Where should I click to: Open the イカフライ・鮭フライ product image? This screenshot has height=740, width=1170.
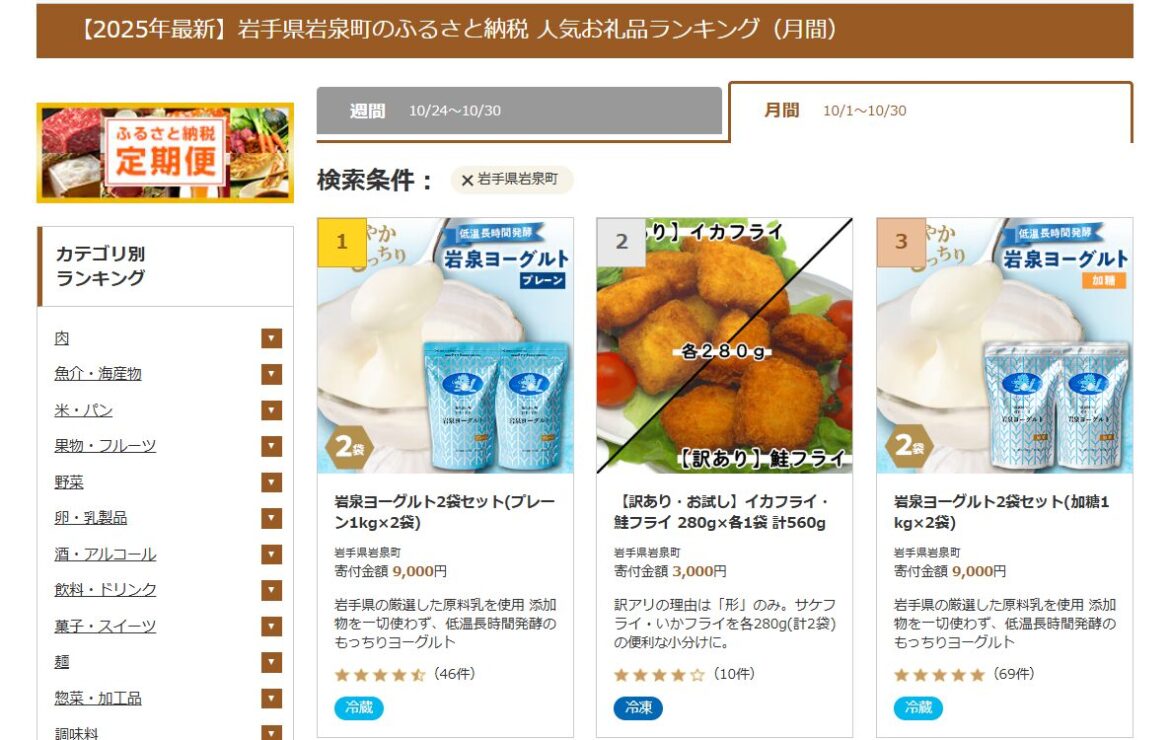click(x=725, y=345)
